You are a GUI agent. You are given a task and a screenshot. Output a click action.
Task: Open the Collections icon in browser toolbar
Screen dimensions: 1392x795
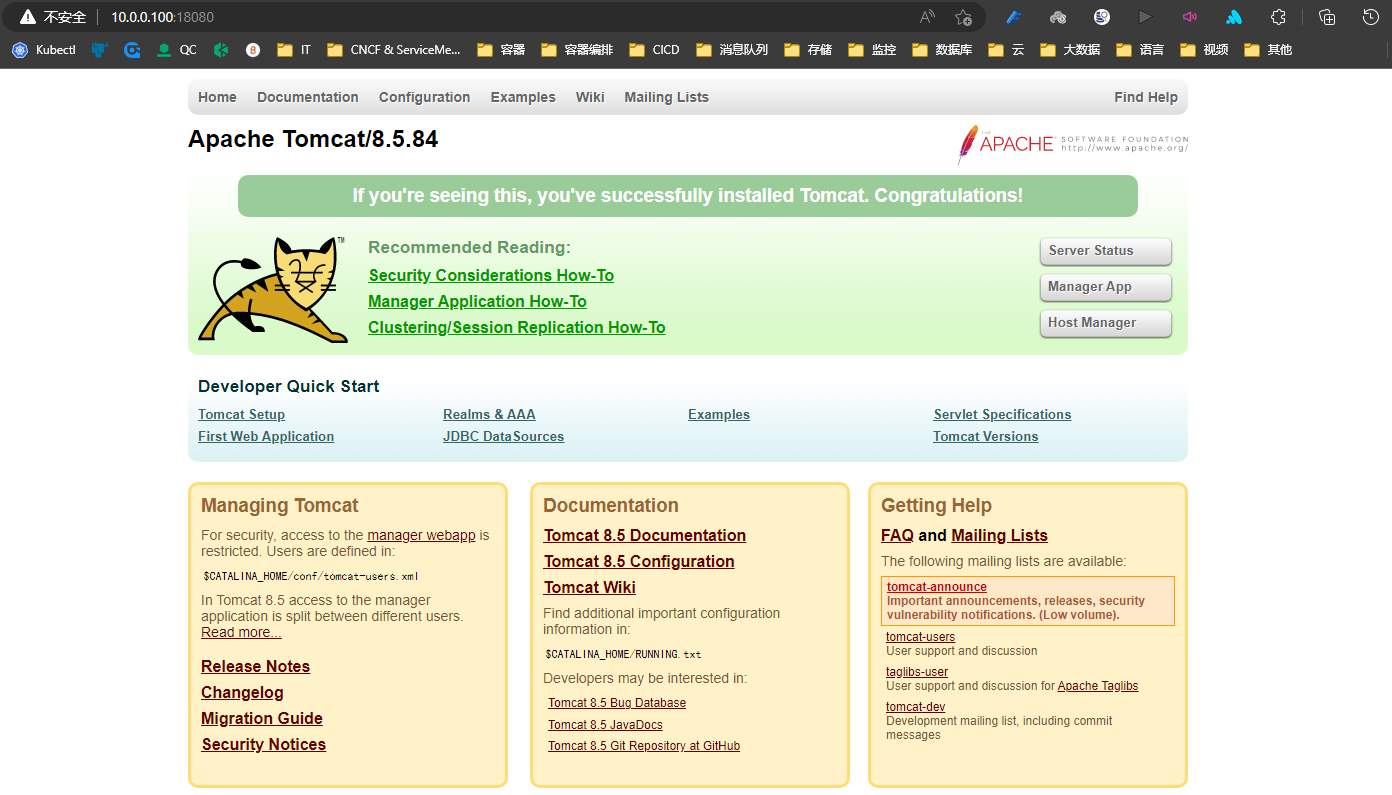tap(1327, 17)
